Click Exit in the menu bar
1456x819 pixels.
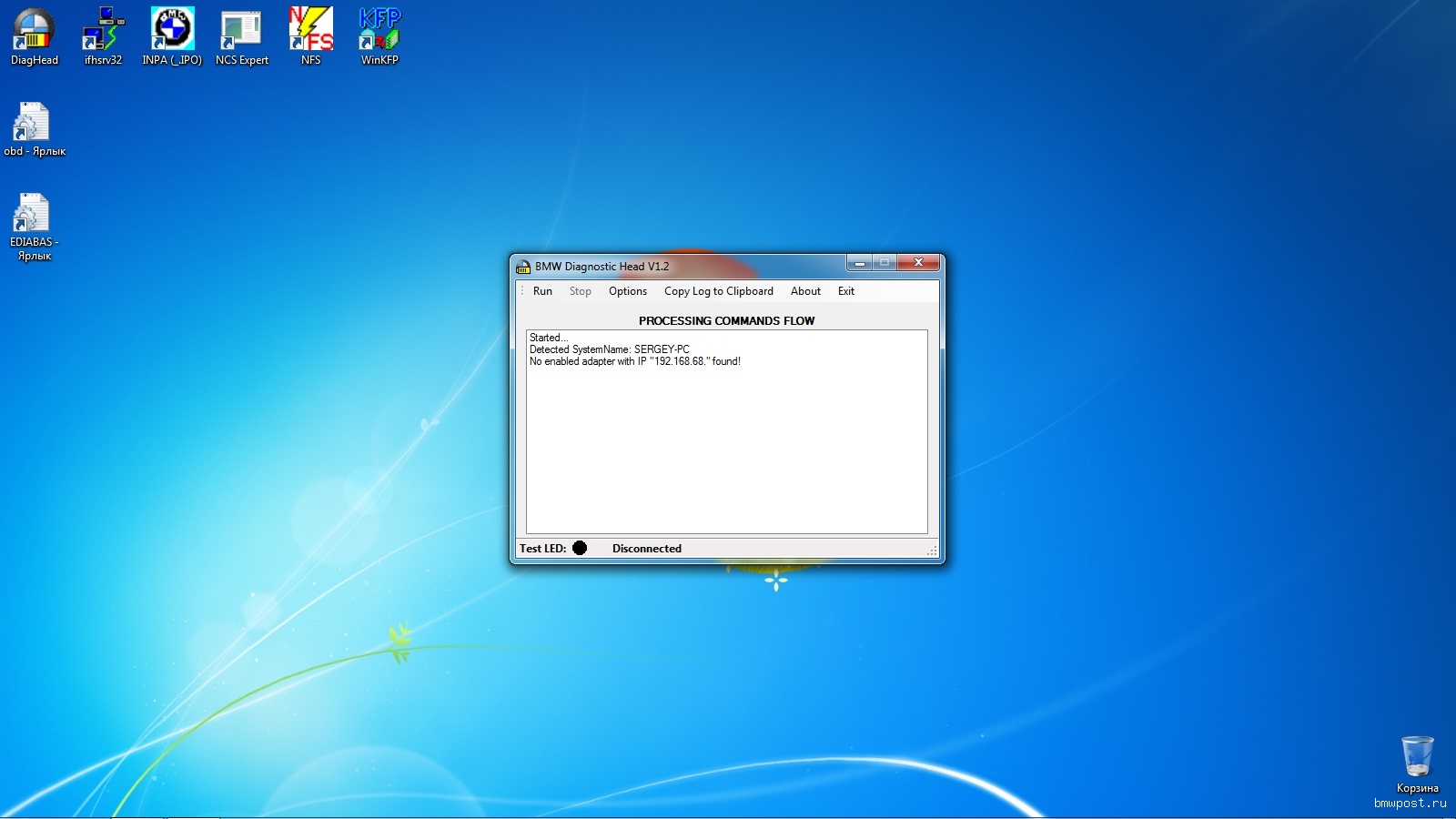[x=846, y=291]
